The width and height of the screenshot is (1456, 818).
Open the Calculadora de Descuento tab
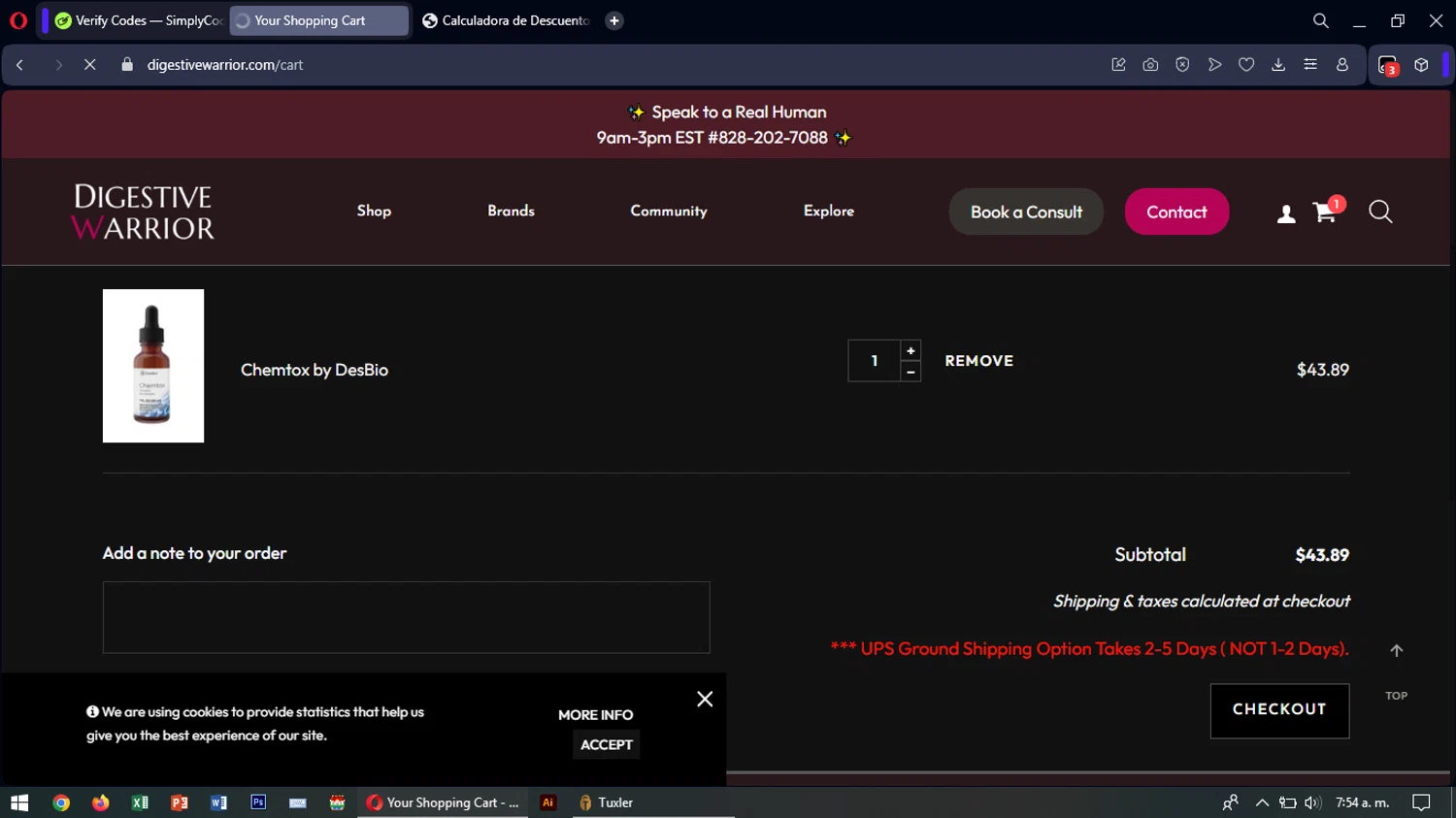point(506,20)
